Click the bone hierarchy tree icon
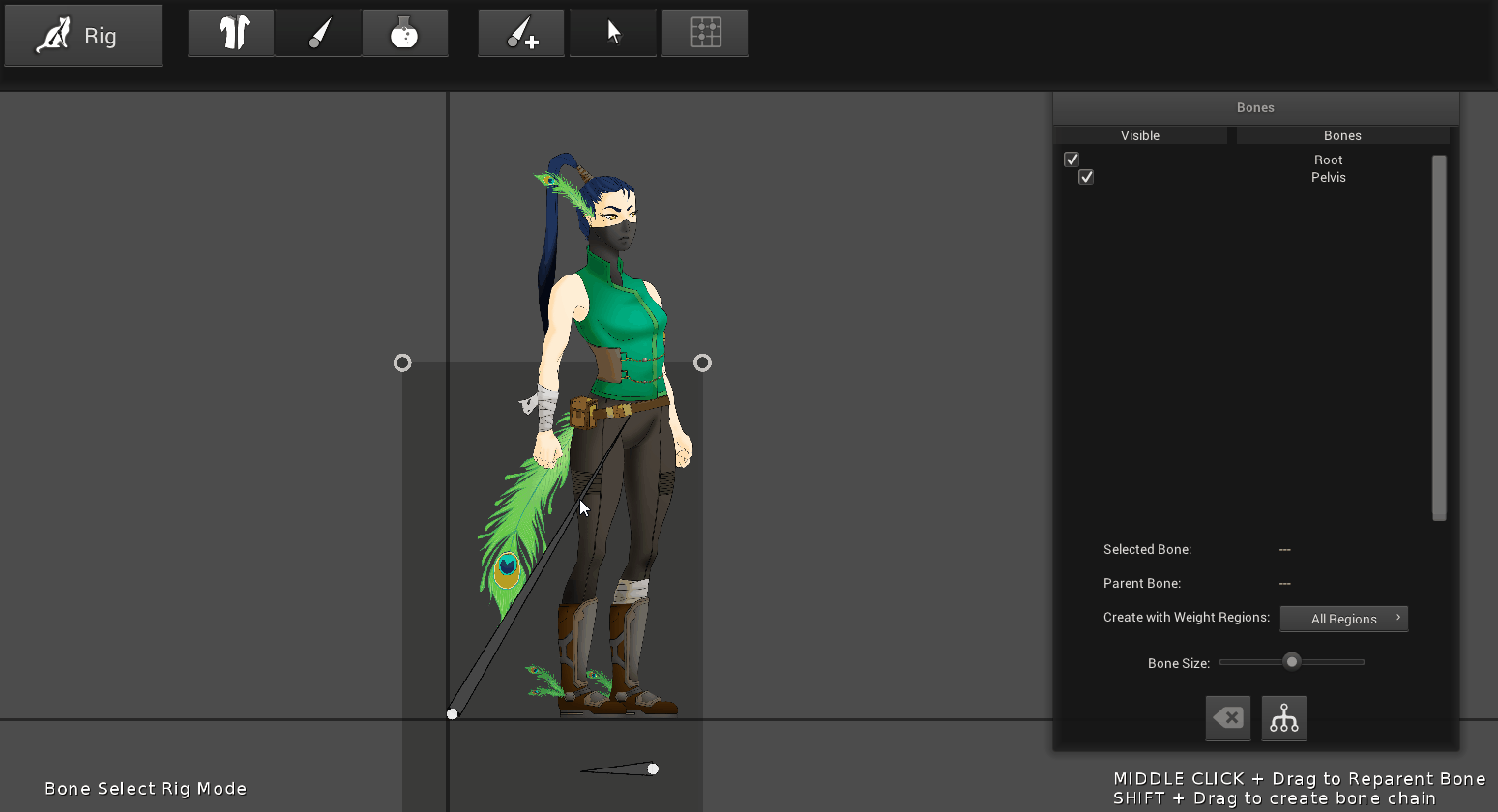 1283,718
